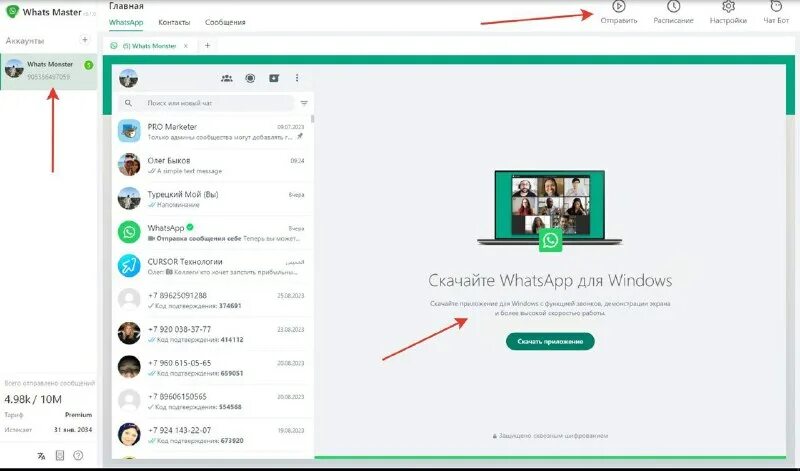Toggle the chat filter icon beside search
Screen dimensions: 800x471
[x=304, y=103]
